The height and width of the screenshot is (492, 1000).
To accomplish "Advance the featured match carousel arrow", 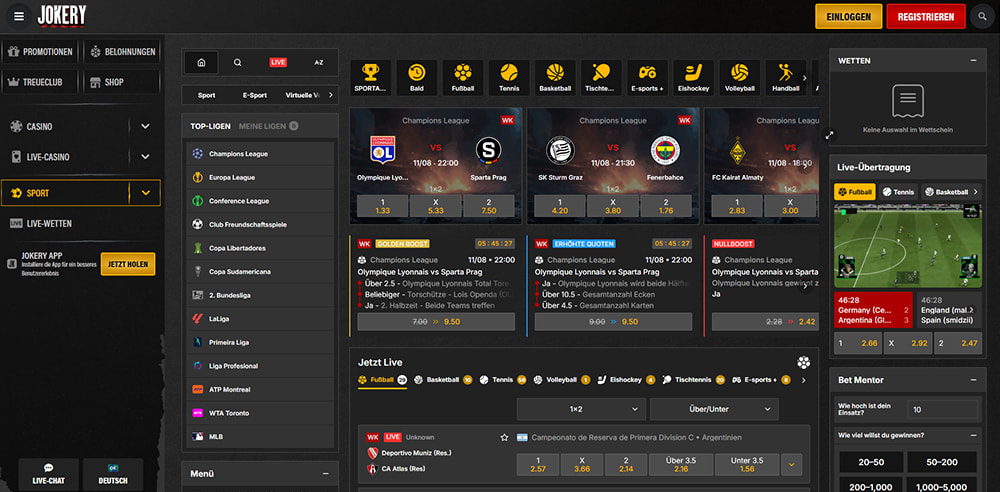I will (805, 166).
